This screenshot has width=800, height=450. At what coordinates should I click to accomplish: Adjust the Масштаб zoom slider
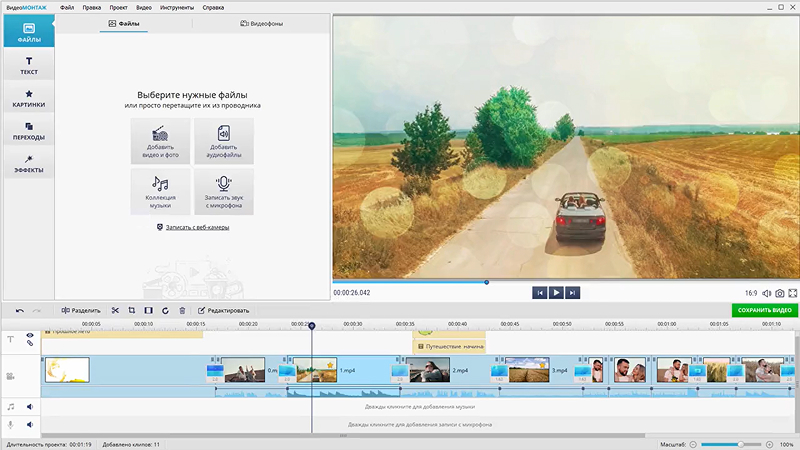coord(741,444)
